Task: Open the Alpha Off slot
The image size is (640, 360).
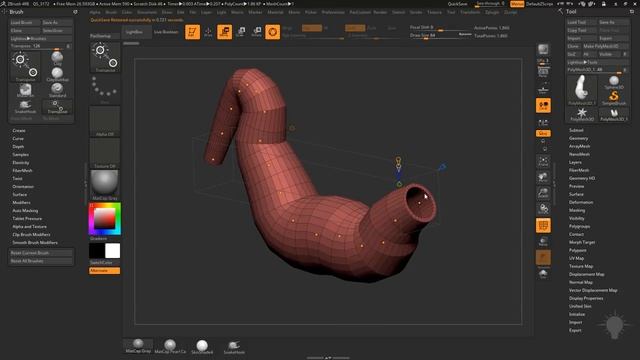Action: pyautogui.click(x=105, y=121)
